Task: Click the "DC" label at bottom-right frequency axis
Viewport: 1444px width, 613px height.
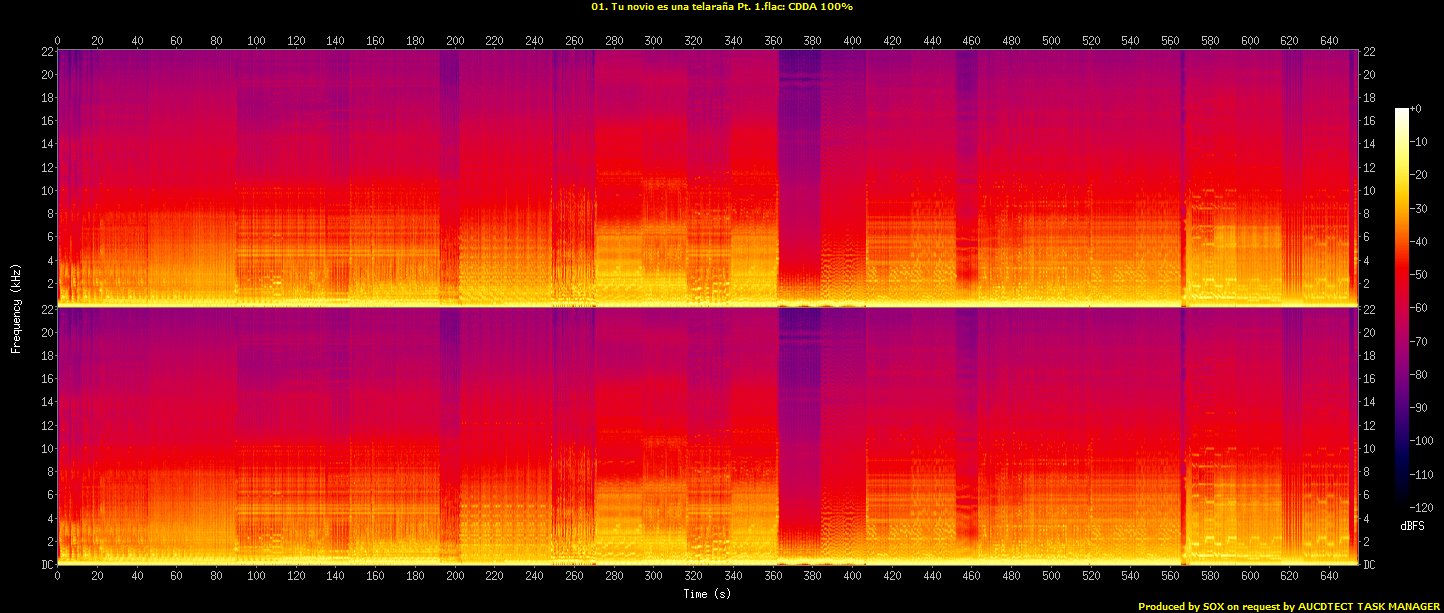Action: pyautogui.click(x=1370, y=565)
